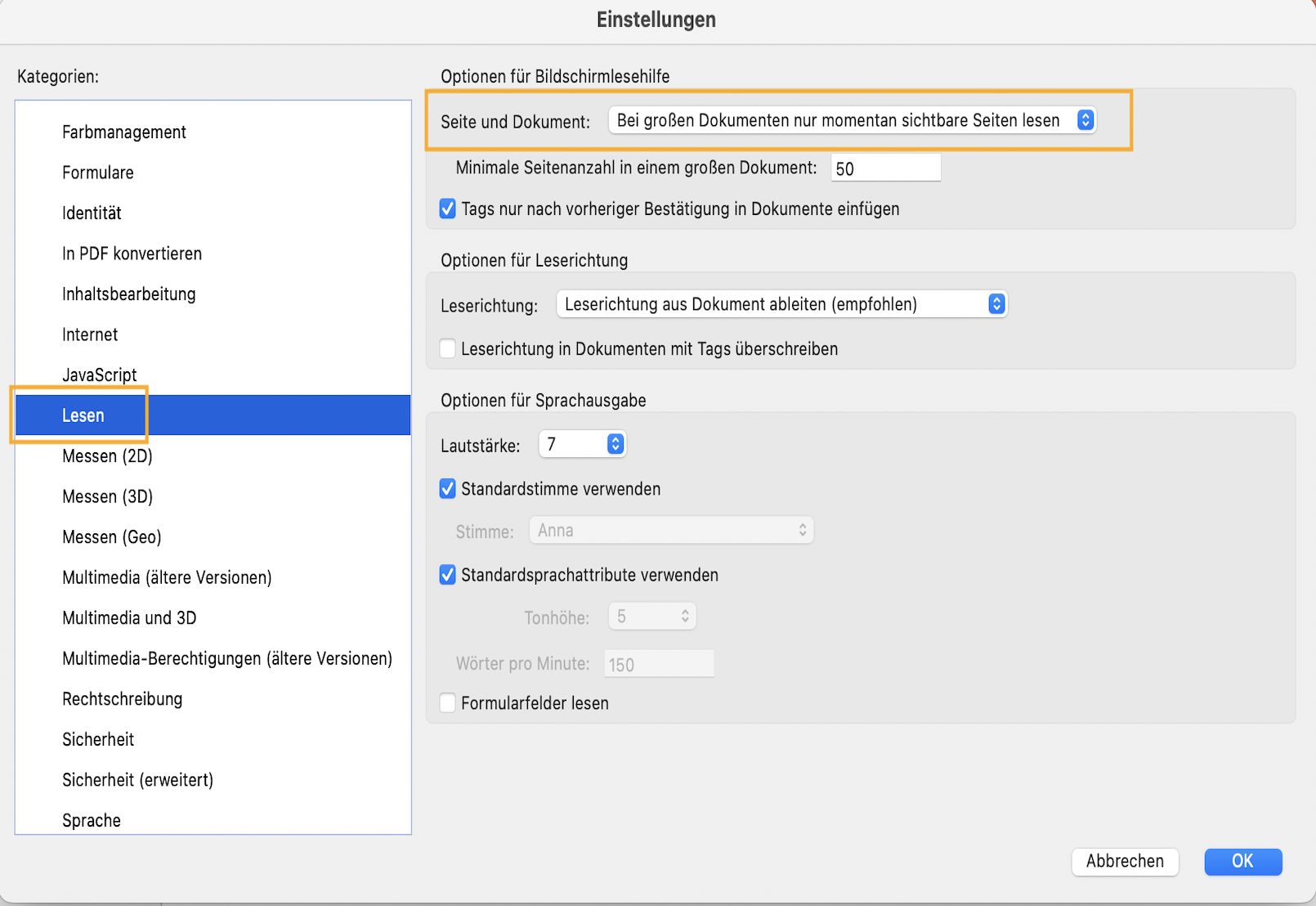Switch to the Formulare category

point(98,173)
